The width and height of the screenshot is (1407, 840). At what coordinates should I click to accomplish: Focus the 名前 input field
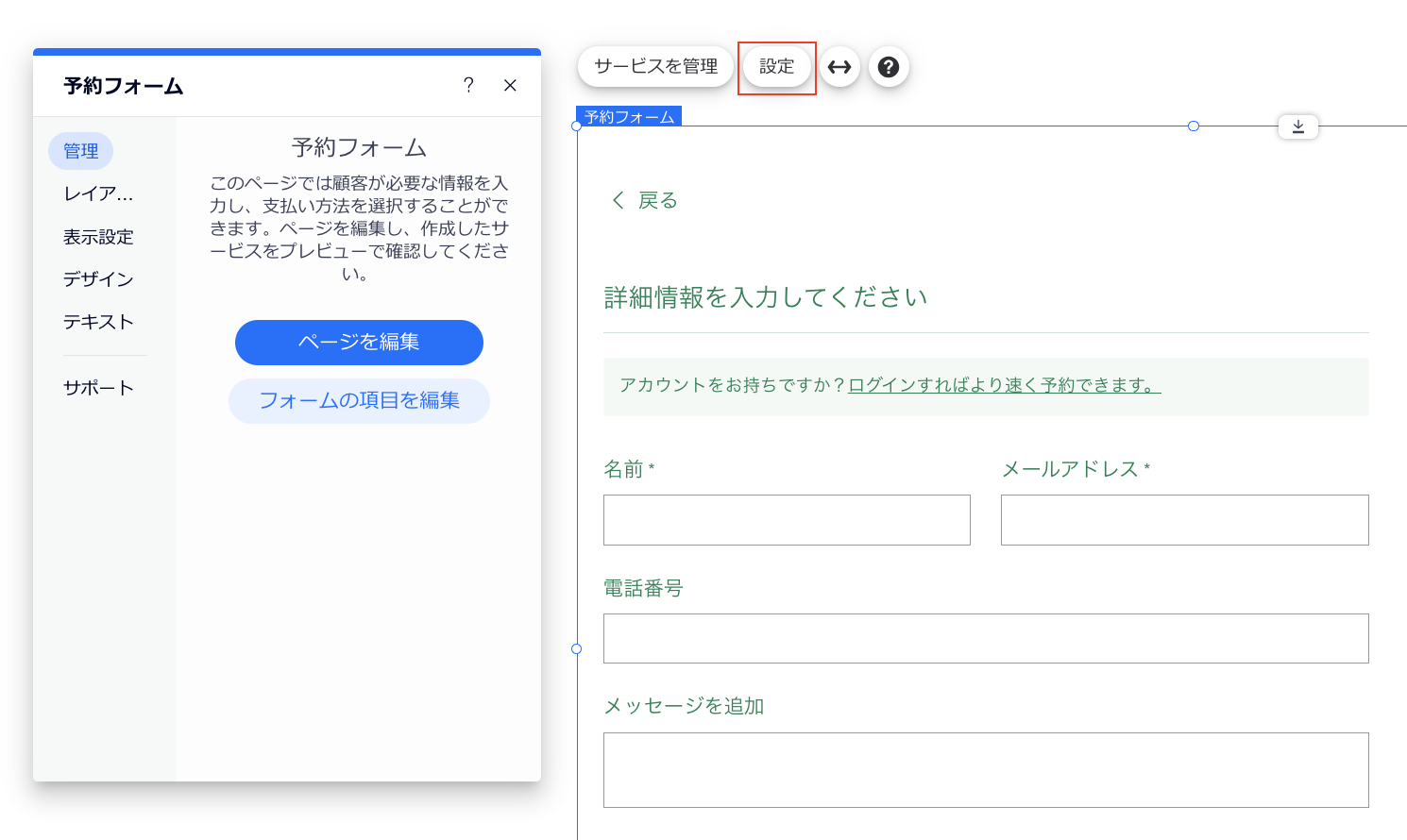[787, 520]
